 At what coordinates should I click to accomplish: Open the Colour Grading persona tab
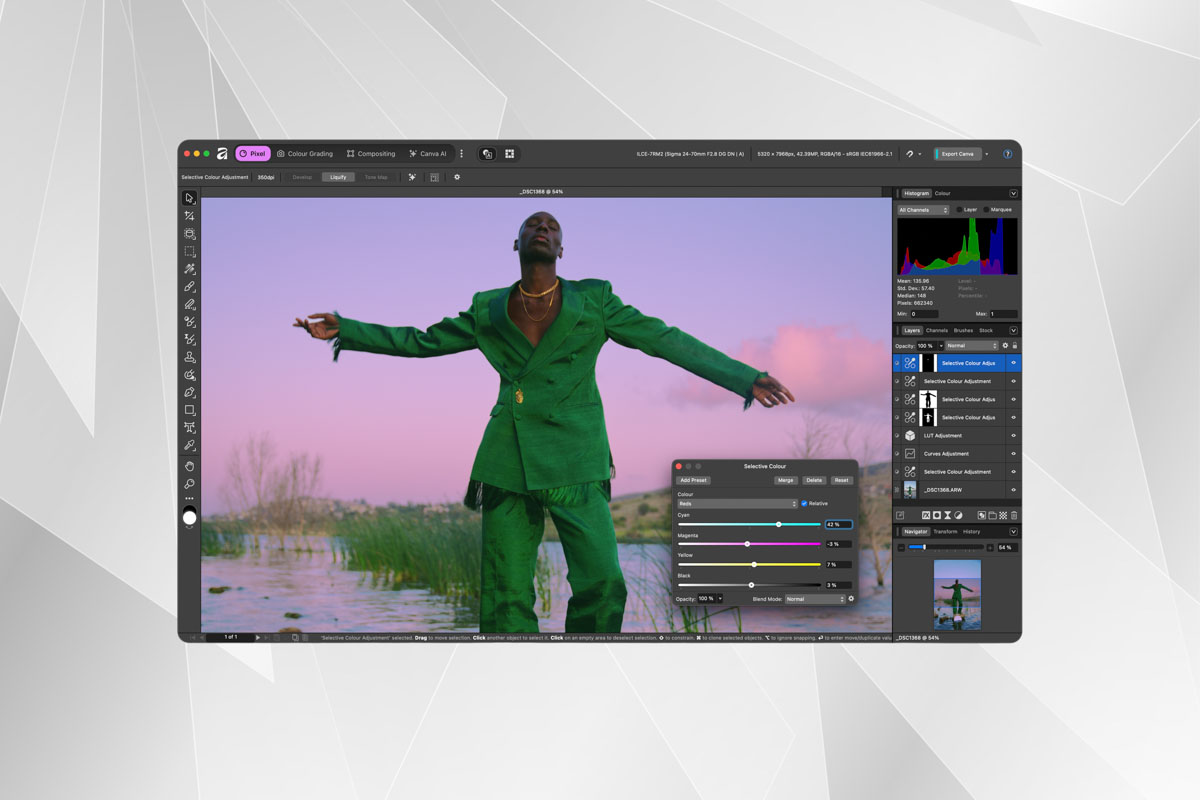tap(304, 153)
